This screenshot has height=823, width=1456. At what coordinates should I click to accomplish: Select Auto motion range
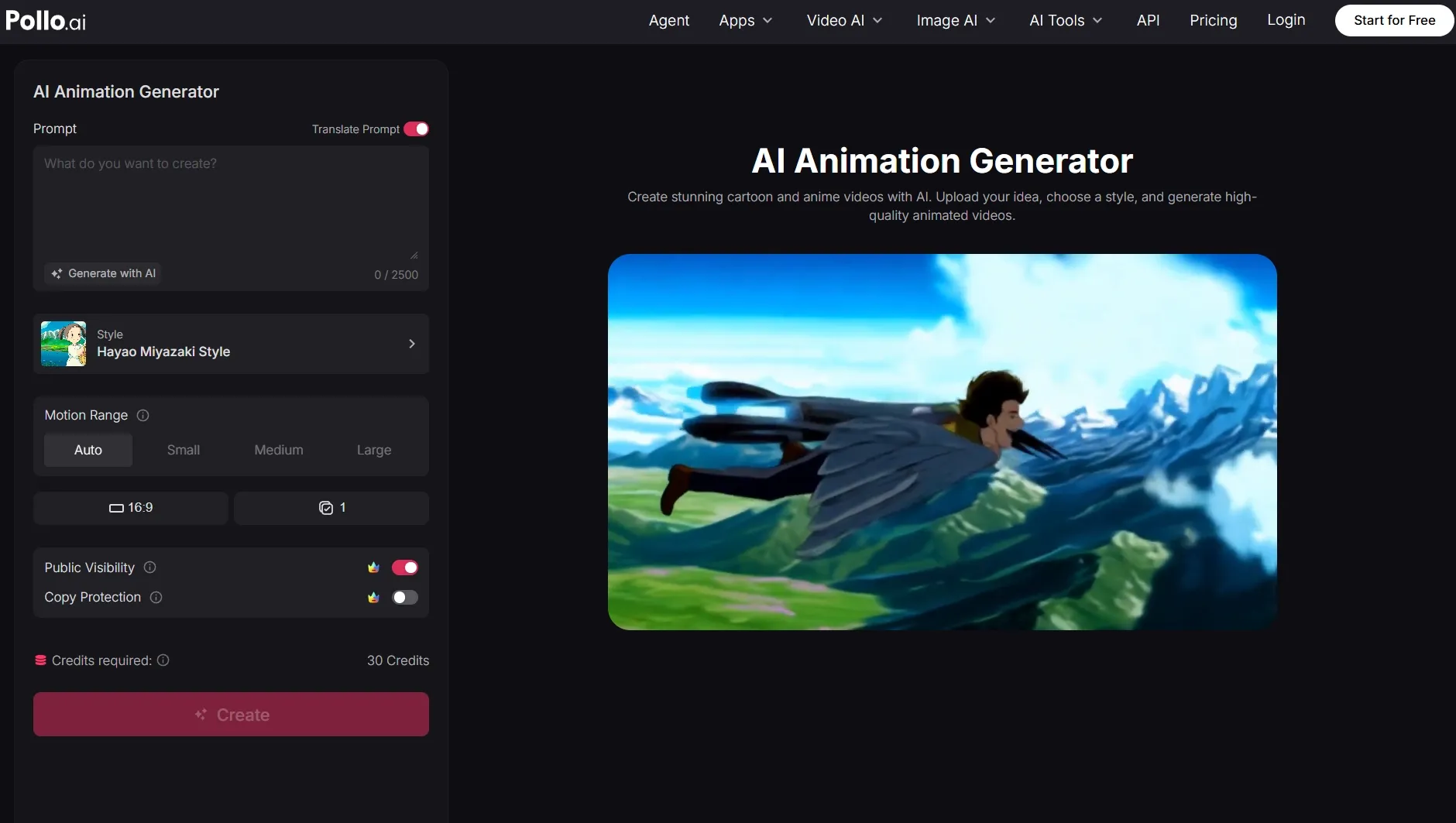[88, 450]
